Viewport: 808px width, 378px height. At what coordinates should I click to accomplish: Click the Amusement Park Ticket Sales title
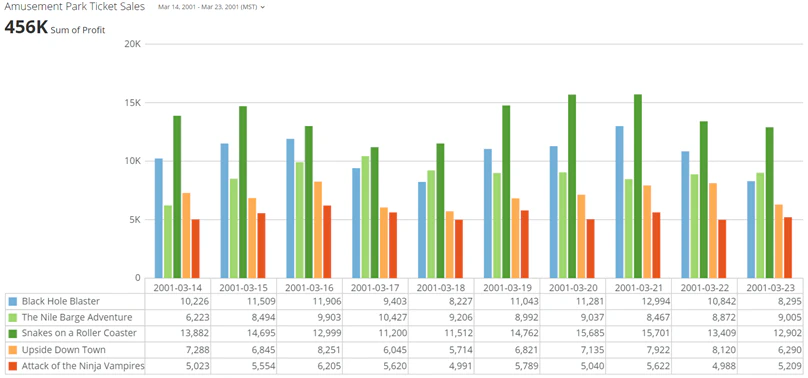pos(75,7)
